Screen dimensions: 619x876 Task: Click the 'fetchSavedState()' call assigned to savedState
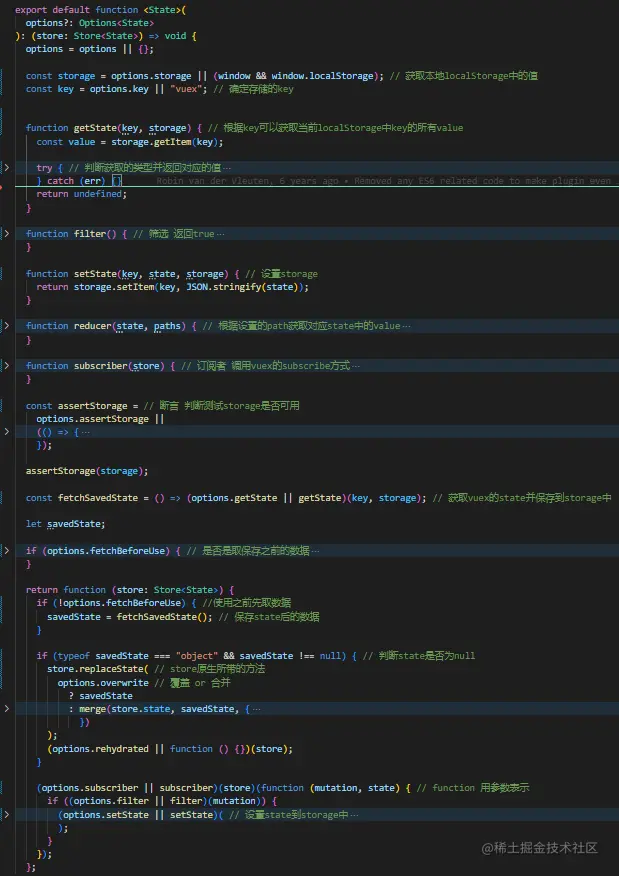point(164,617)
